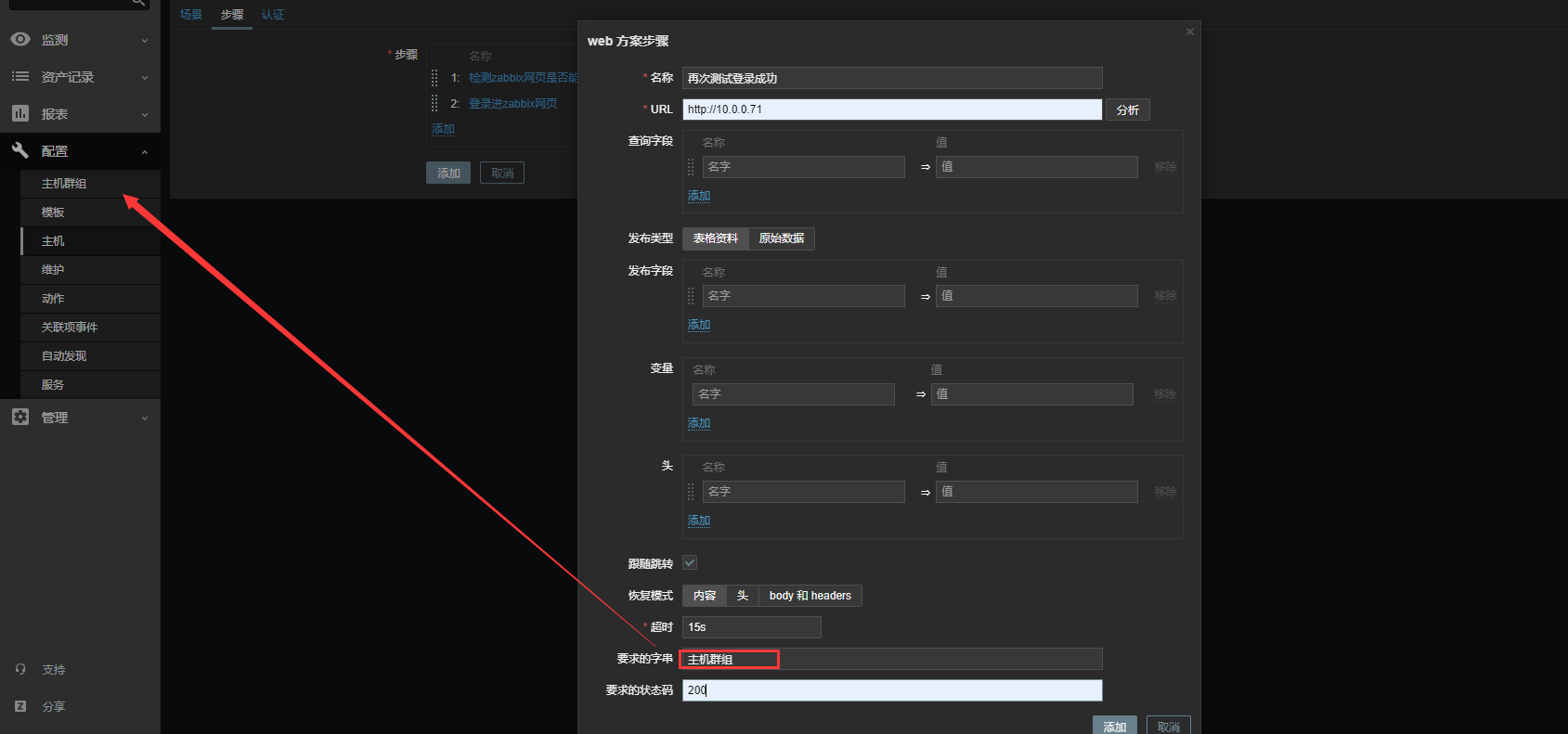Click the Monitoring eye icon in sidebar
The height and width of the screenshot is (734, 1568).
(20, 40)
